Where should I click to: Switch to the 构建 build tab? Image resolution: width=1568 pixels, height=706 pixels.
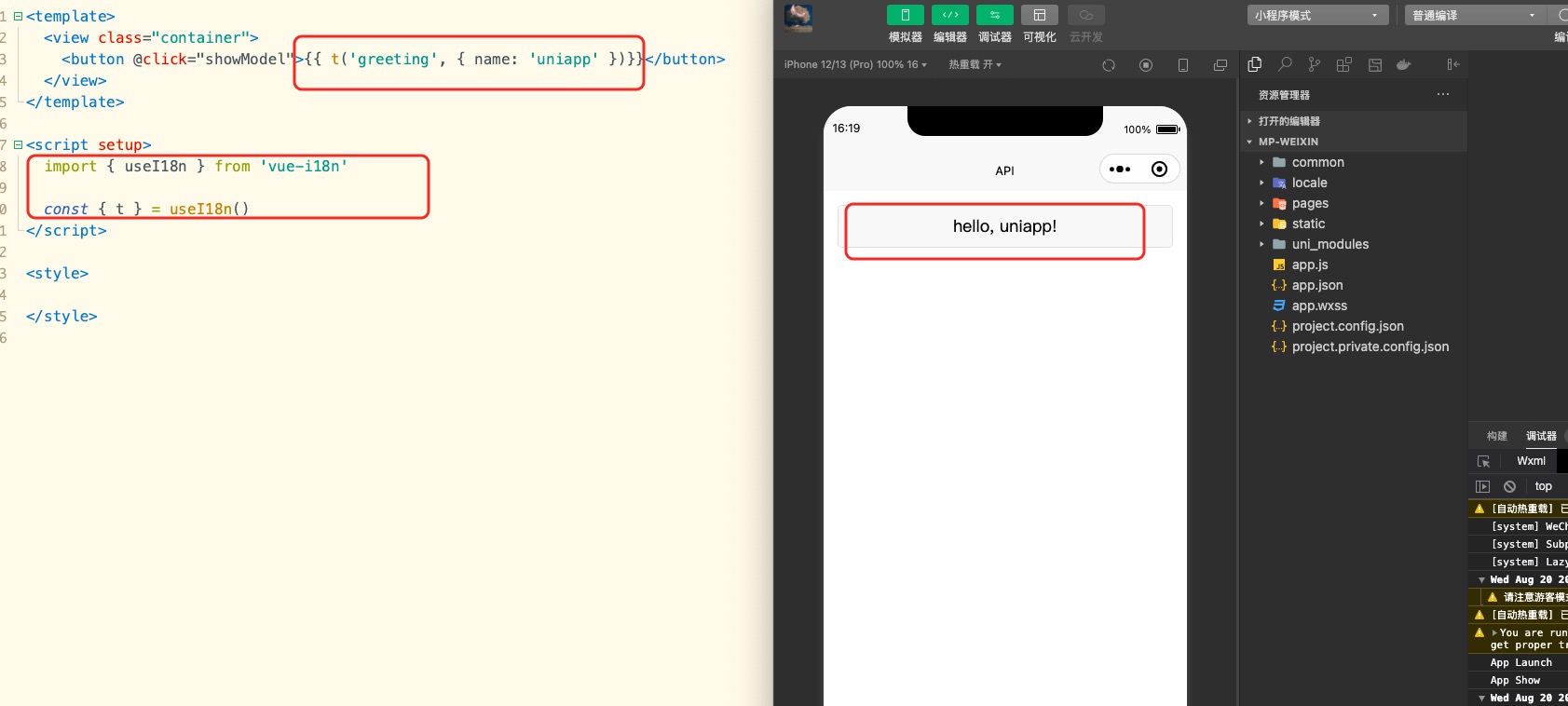(1497, 436)
